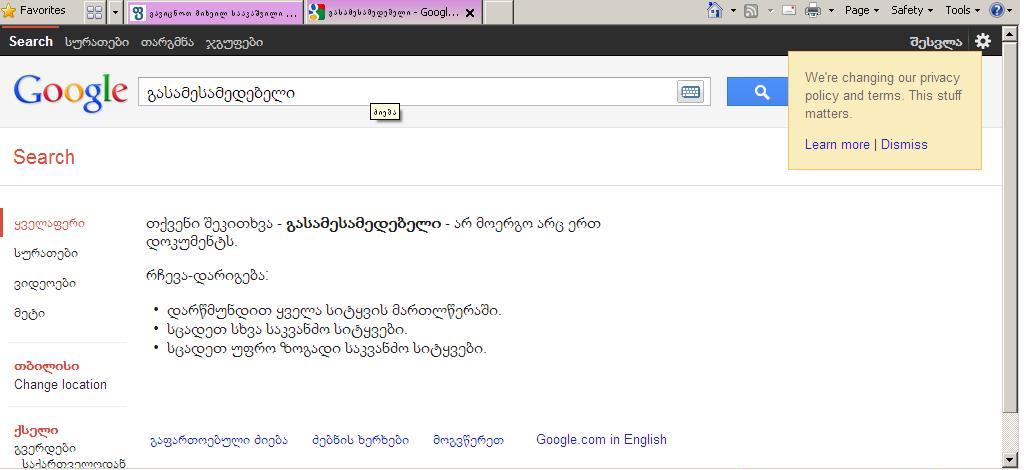The width and height of the screenshot is (1024, 470).
Task: Select სურათები in the left sidebar
Action: click(46, 253)
